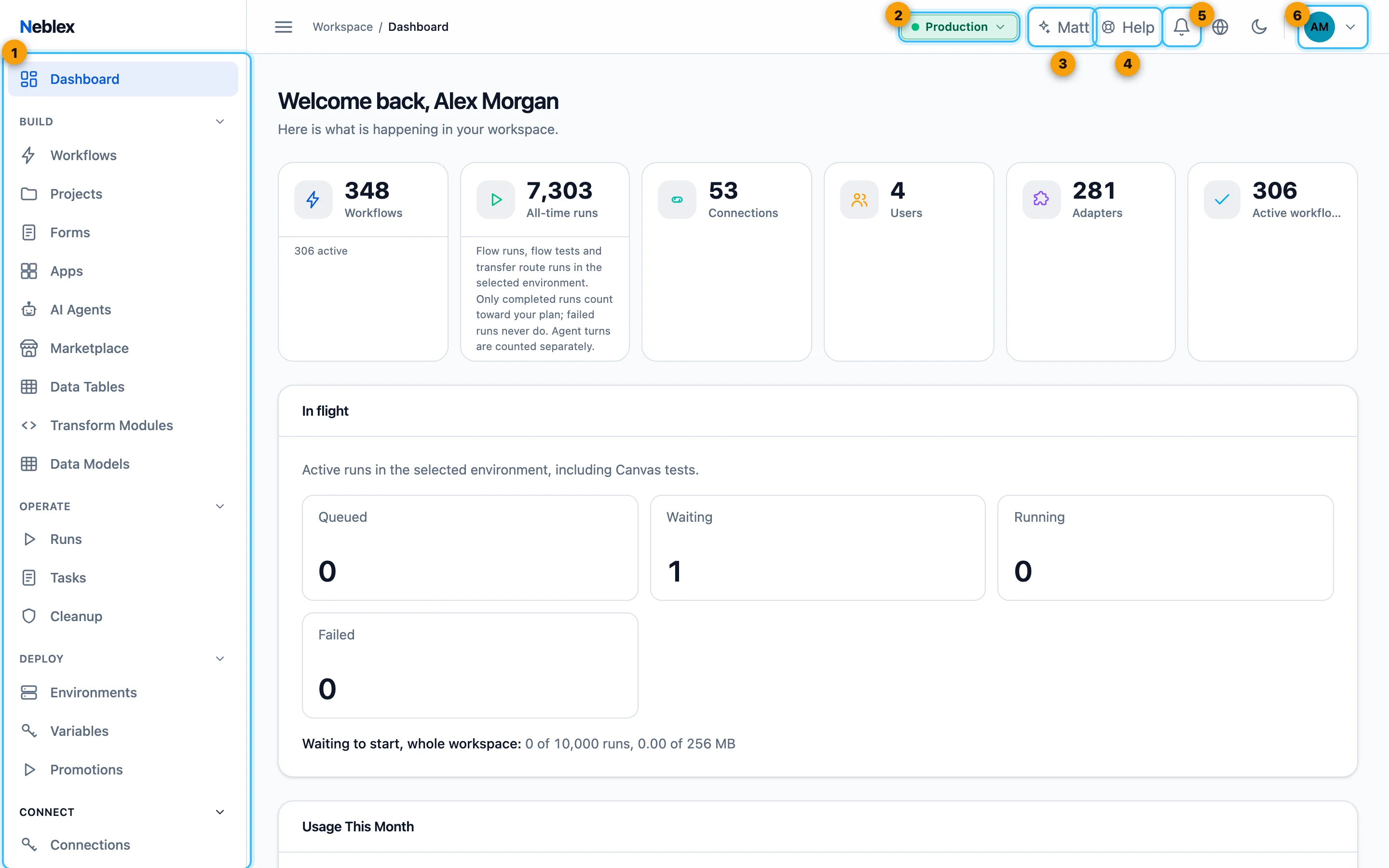Open Projects from the sidebar
Viewport: 1389px width, 868px height.
click(123, 193)
